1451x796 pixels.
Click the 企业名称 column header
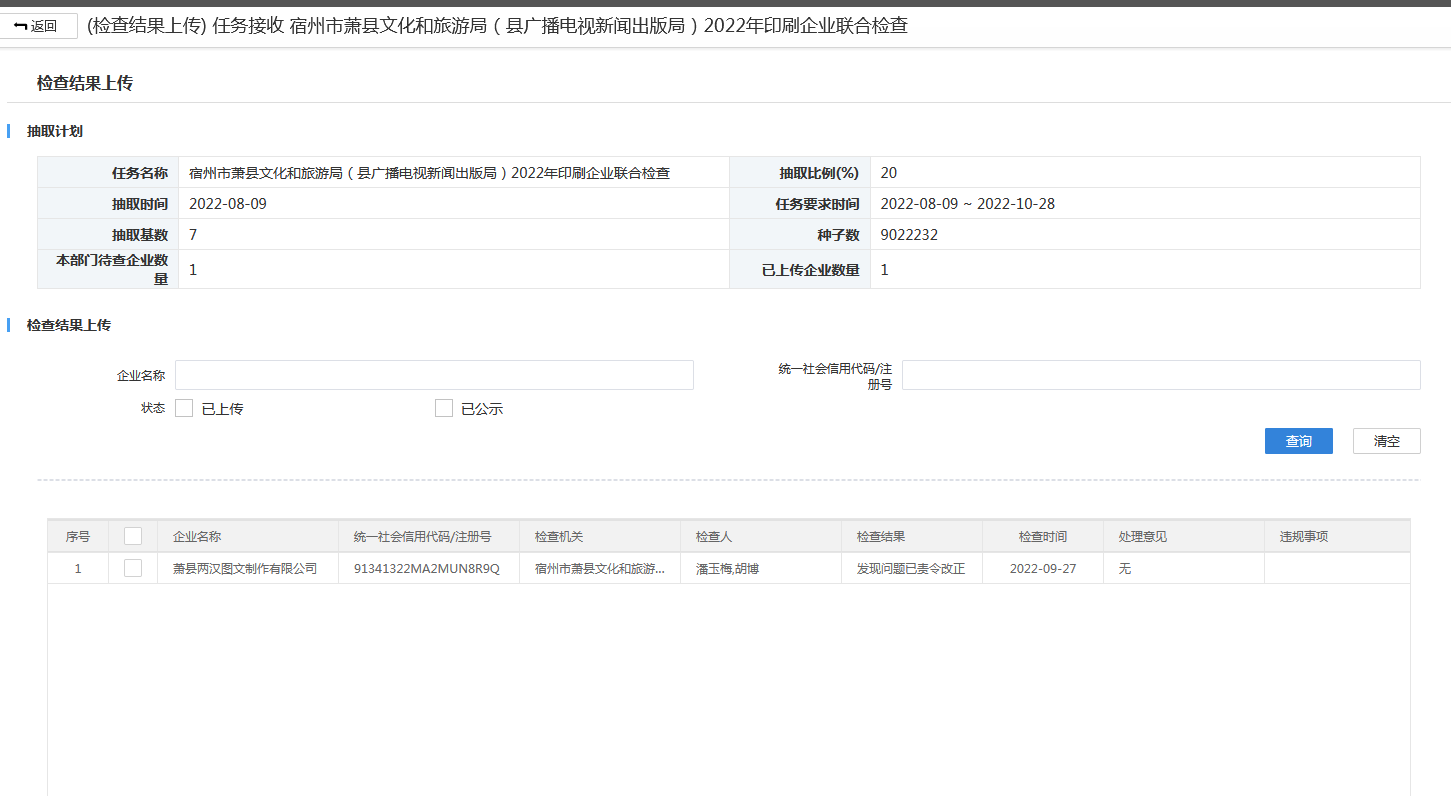coord(197,537)
